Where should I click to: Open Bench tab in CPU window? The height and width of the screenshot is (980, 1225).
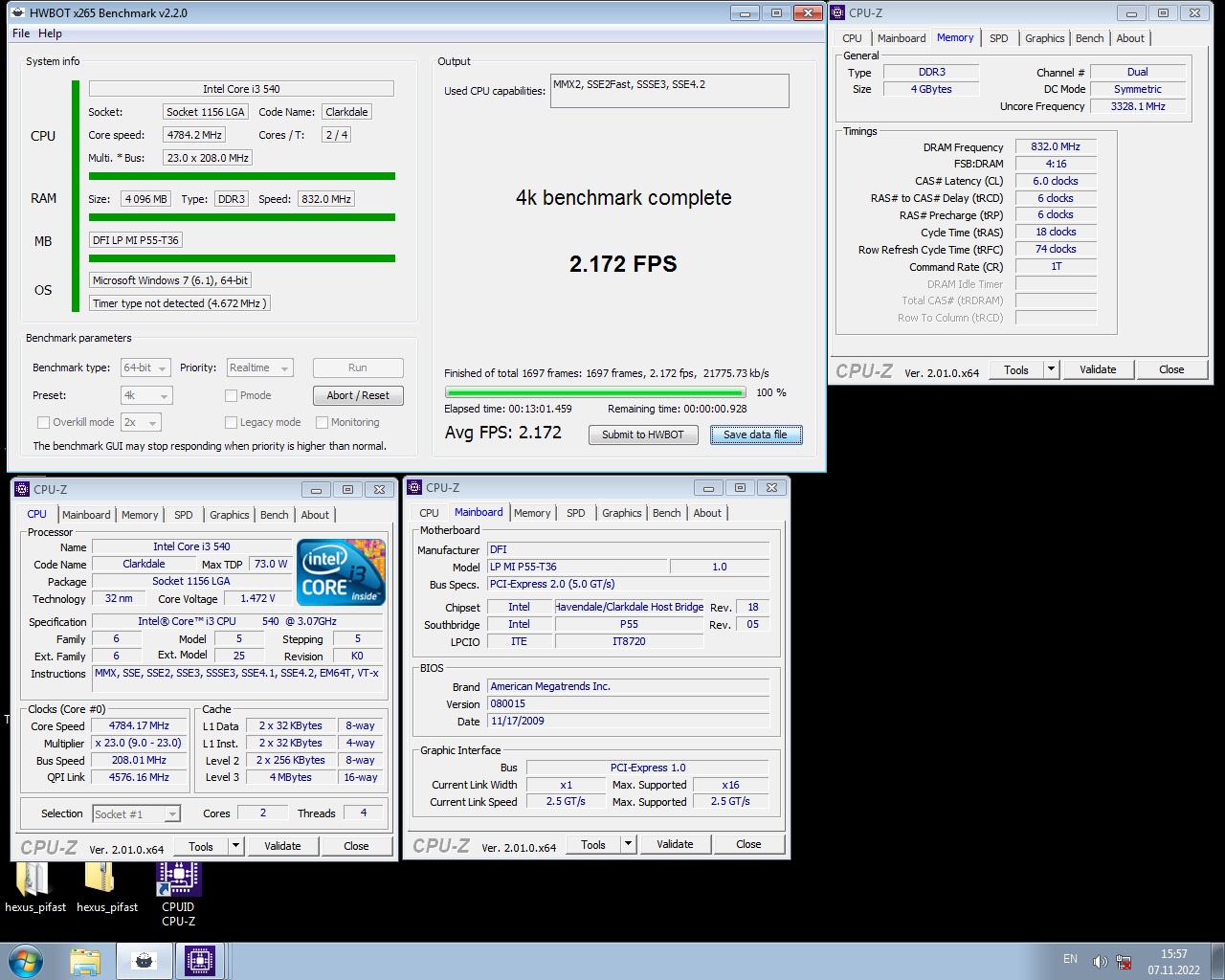(275, 515)
